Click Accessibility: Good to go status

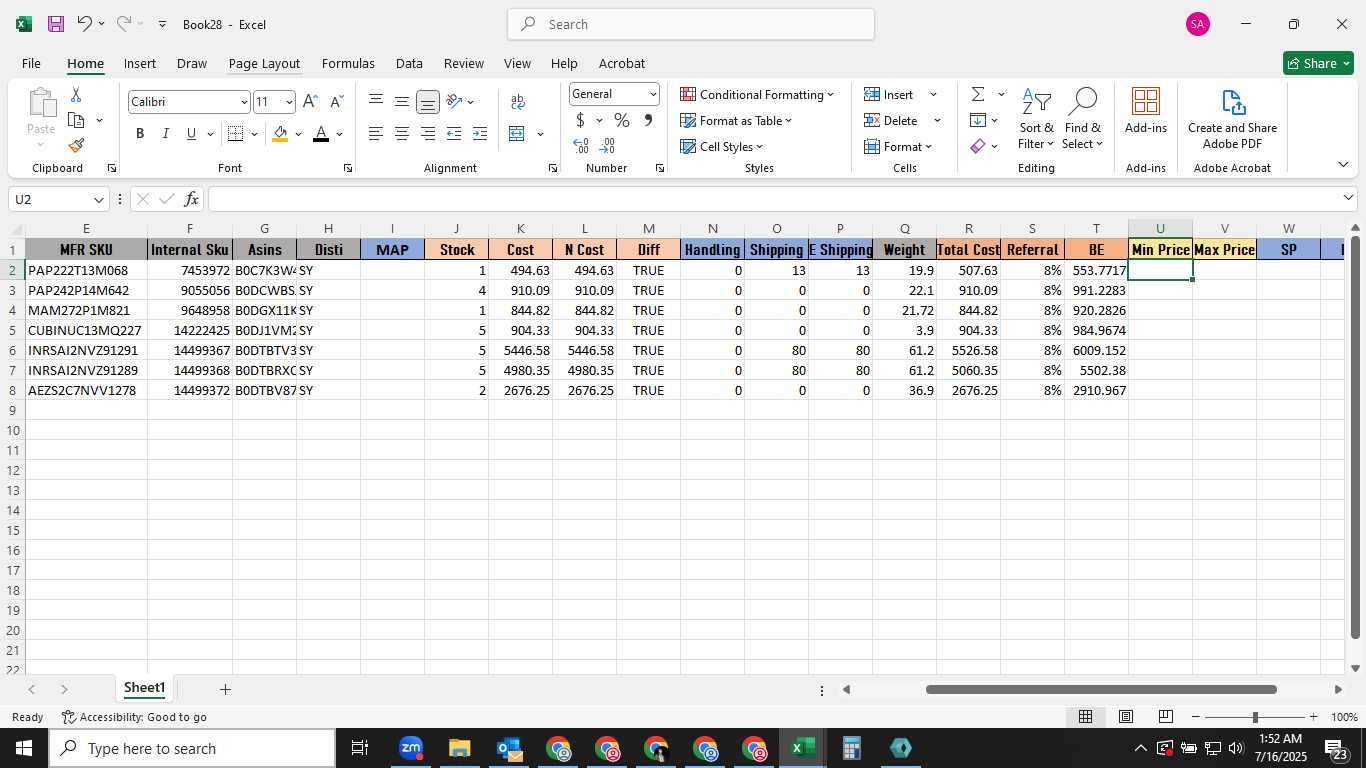point(134,717)
